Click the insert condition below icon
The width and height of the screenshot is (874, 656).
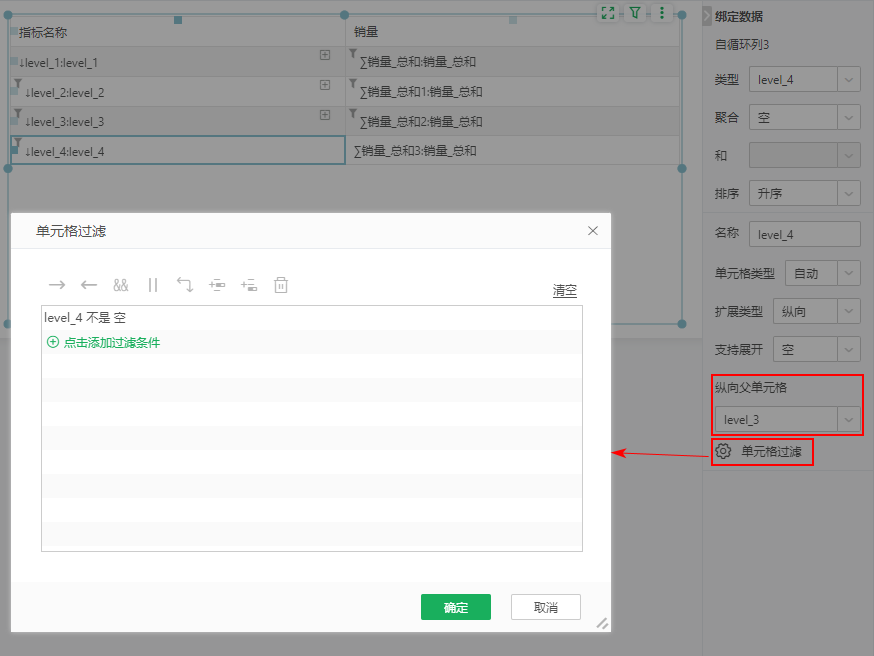[249, 285]
